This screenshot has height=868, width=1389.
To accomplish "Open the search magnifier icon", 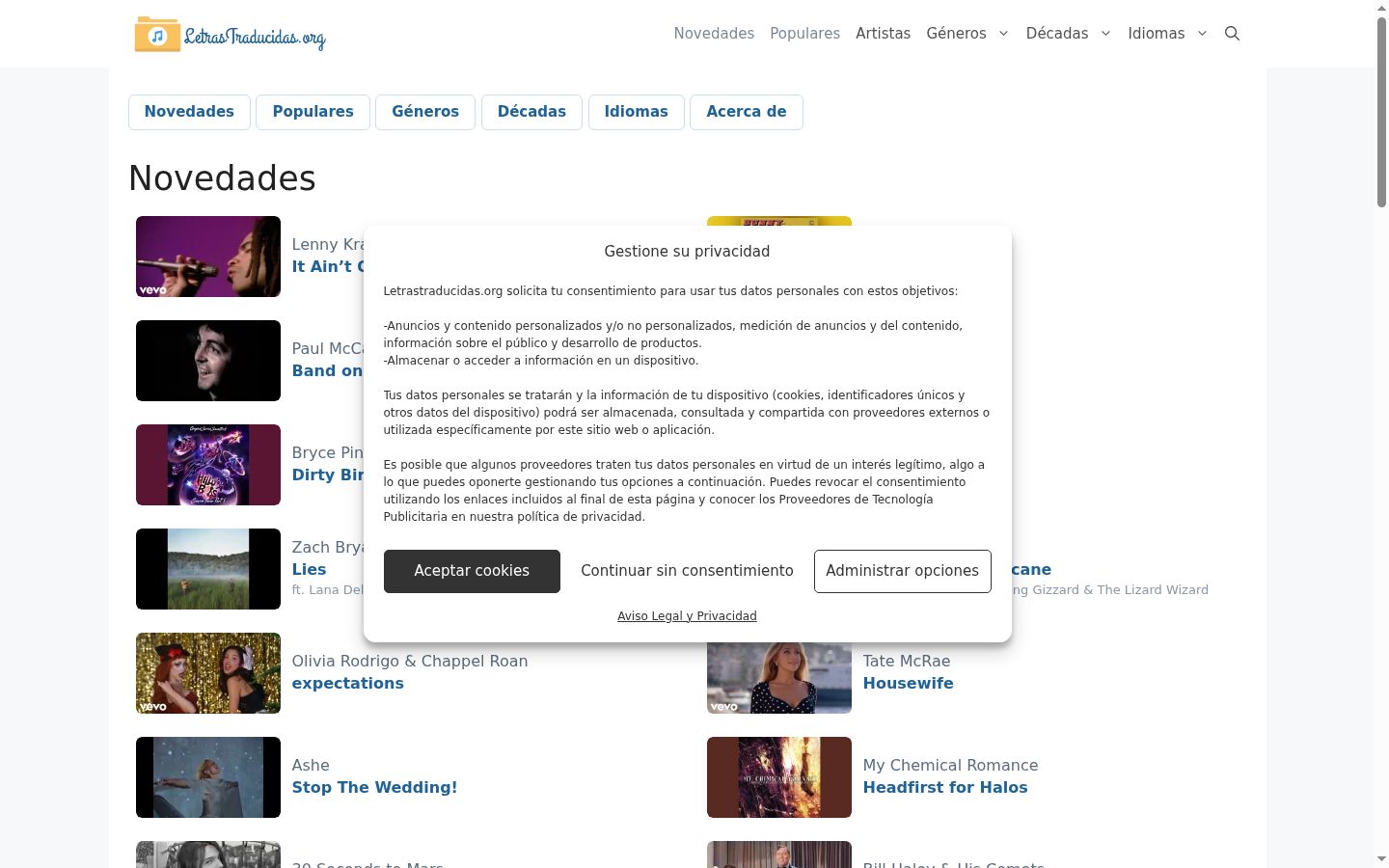I will pos(1232,34).
